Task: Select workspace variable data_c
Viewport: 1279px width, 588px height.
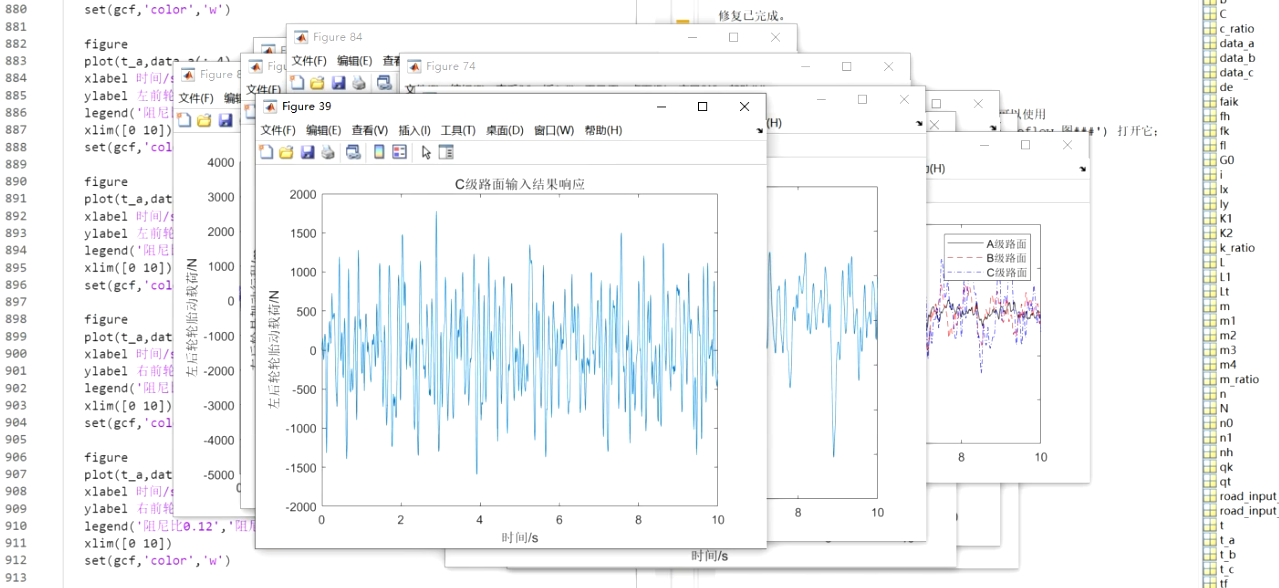Action: (1230, 73)
